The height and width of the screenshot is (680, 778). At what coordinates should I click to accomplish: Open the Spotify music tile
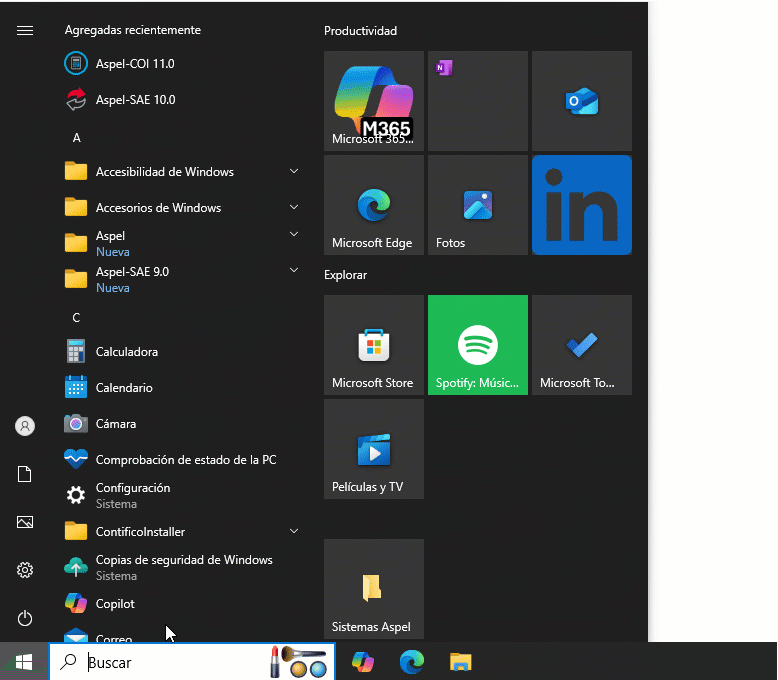coord(477,345)
